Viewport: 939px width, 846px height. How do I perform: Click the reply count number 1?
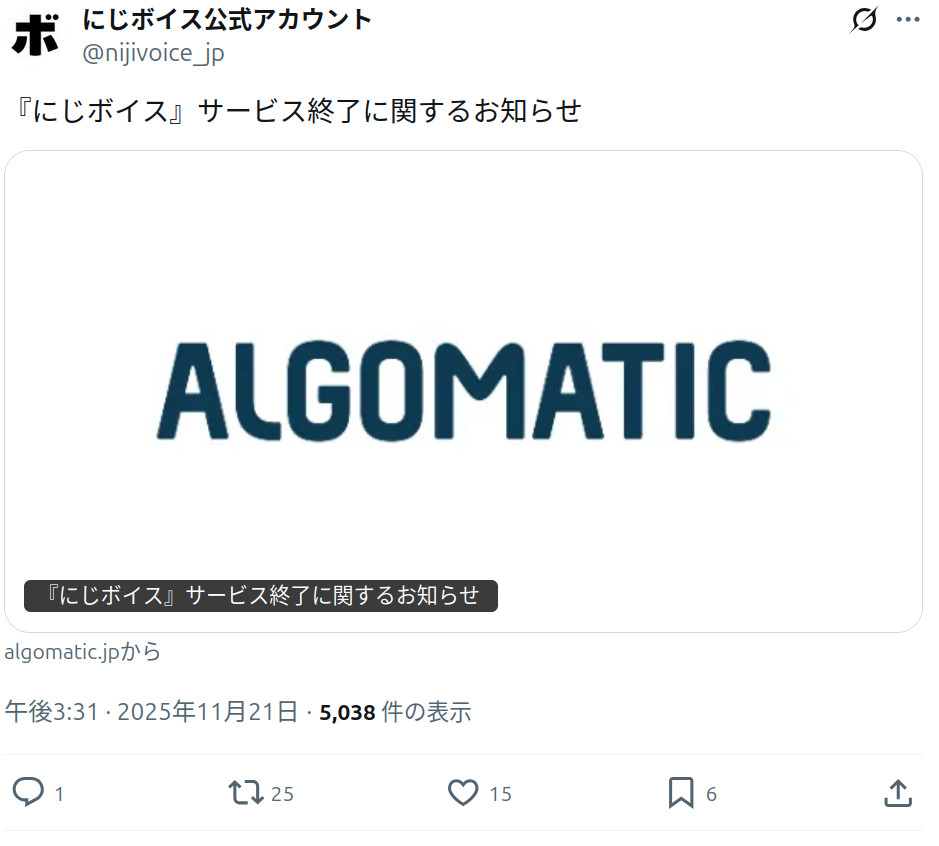59,794
